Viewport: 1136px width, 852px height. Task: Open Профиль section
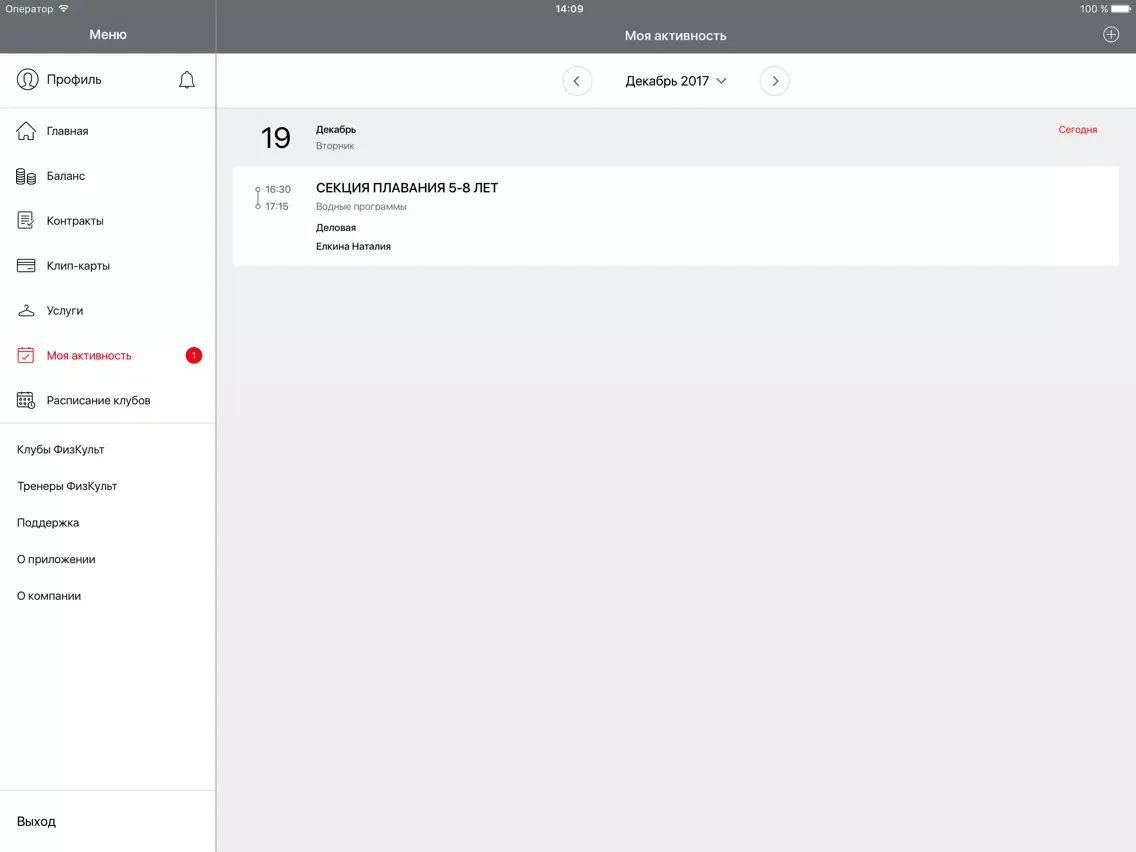point(74,80)
